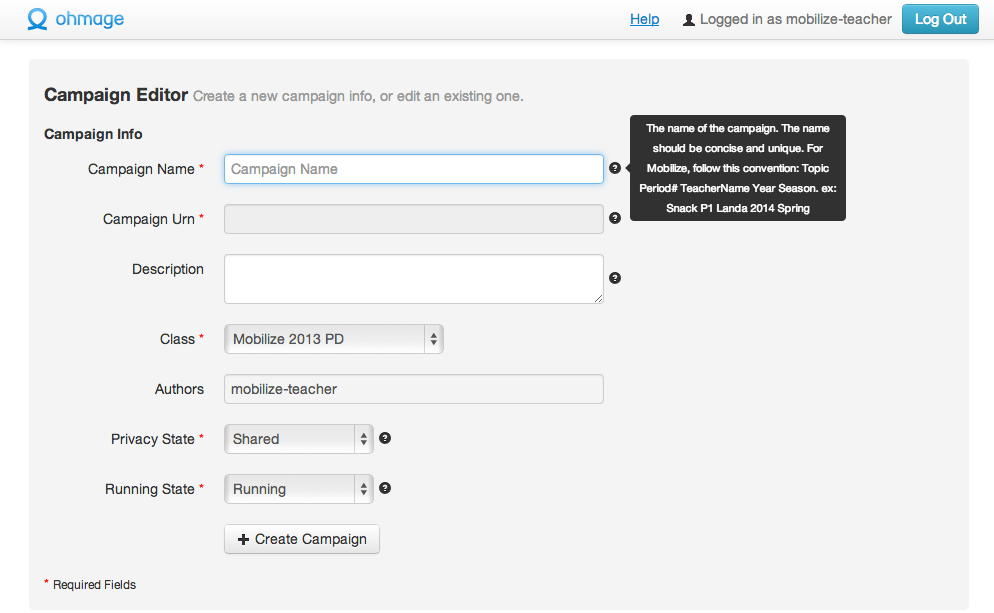Click inside the Description text area
Screen dimensions: 994x613
414,279
